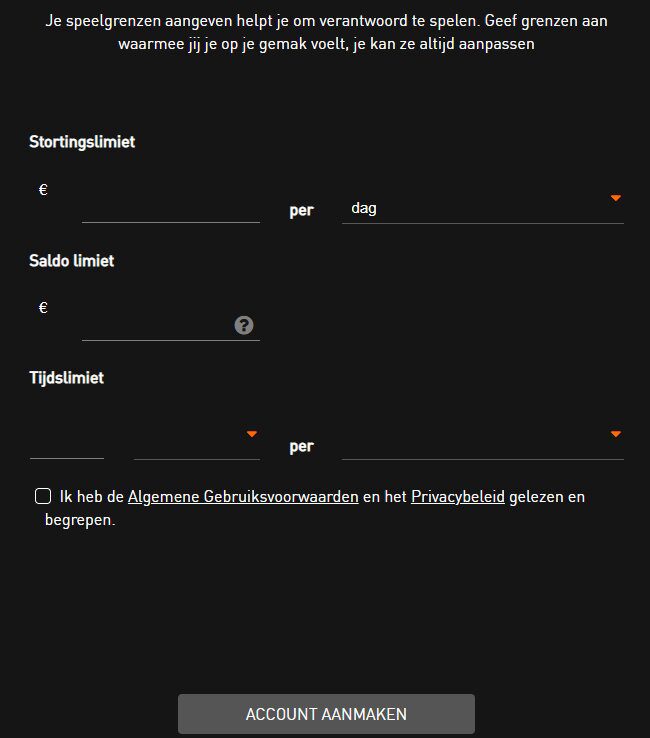This screenshot has height=738, width=650.
Task: Click the Saldo limiet heading
Action: [x=72, y=261]
